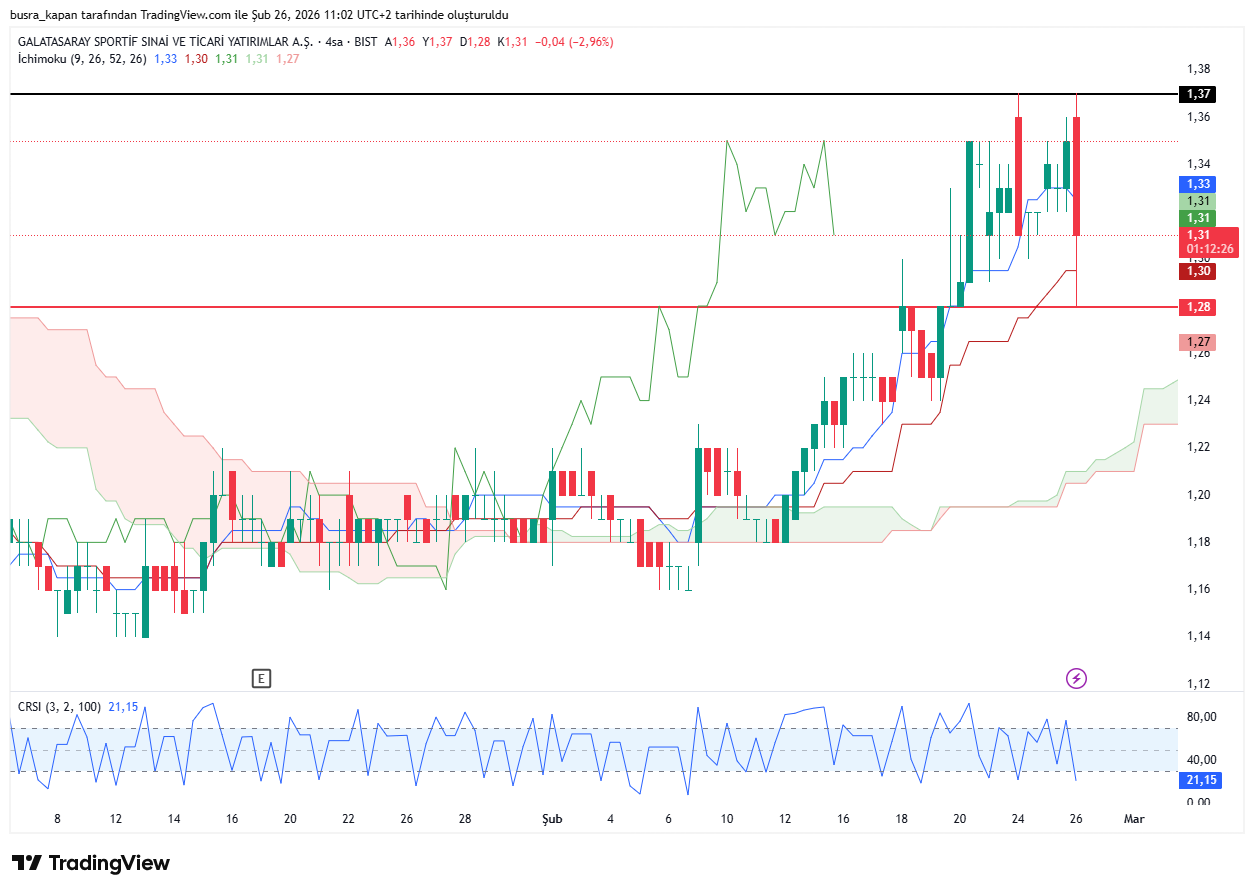Click the 01:12:26 candle countdown label
Image resolution: width=1254 pixels, height=893 pixels.
[1210, 249]
